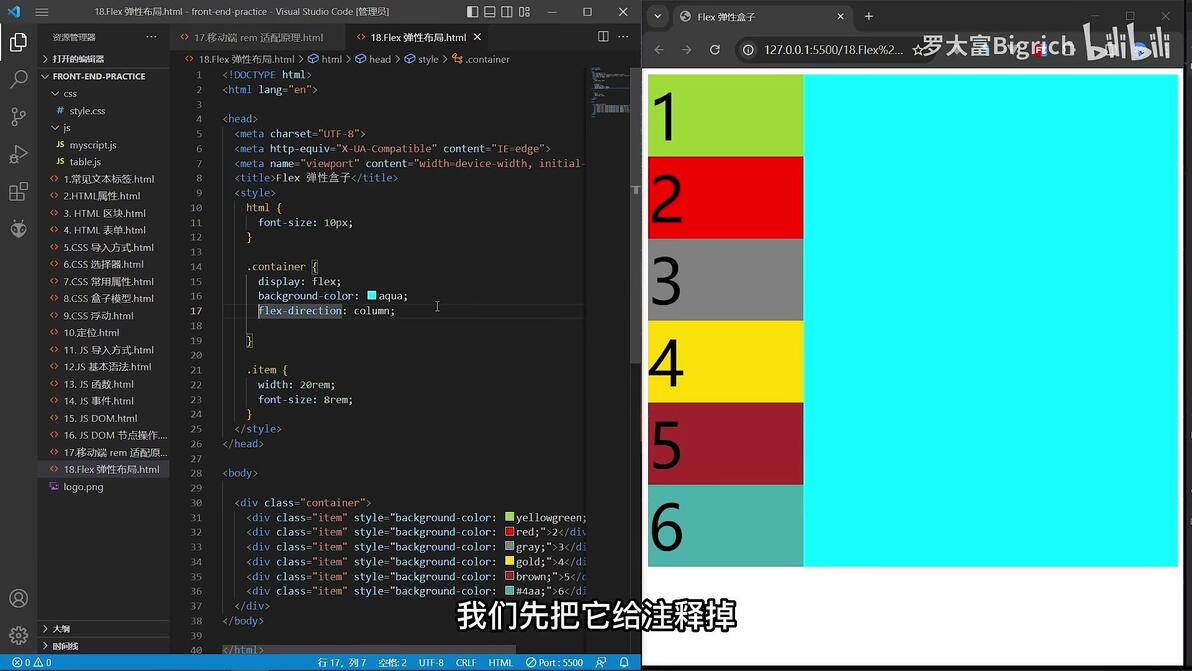The height and width of the screenshot is (671, 1192).
Task: Open 9.CSS 浮动.html file
Action: [98, 315]
